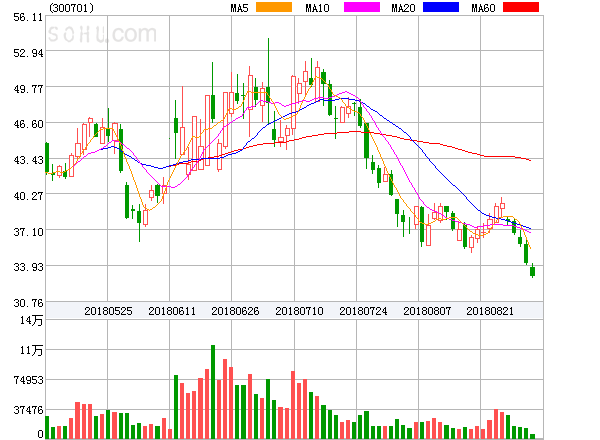Click the 20180807 date label
The width and height of the screenshot is (600, 440).
click(x=427, y=311)
